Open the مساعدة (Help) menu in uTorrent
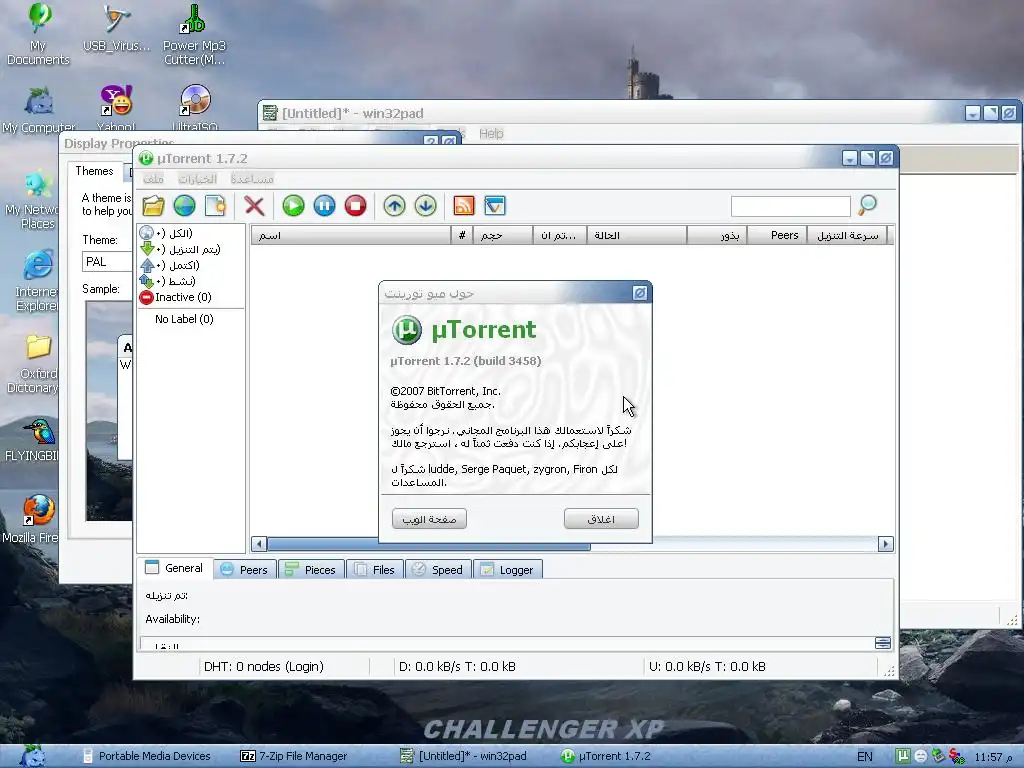The image size is (1024, 768). point(251,178)
